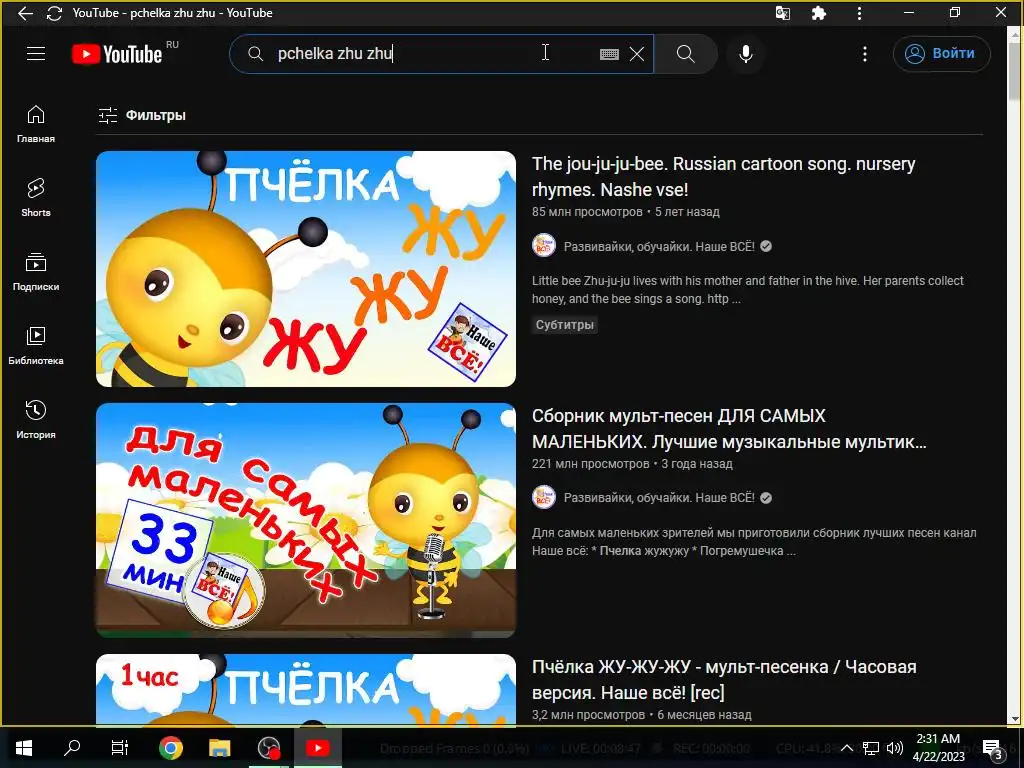Open title The jou-ju-ju-bee Russian cartoon song
This screenshot has width=1024, height=768.
[x=724, y=176]
